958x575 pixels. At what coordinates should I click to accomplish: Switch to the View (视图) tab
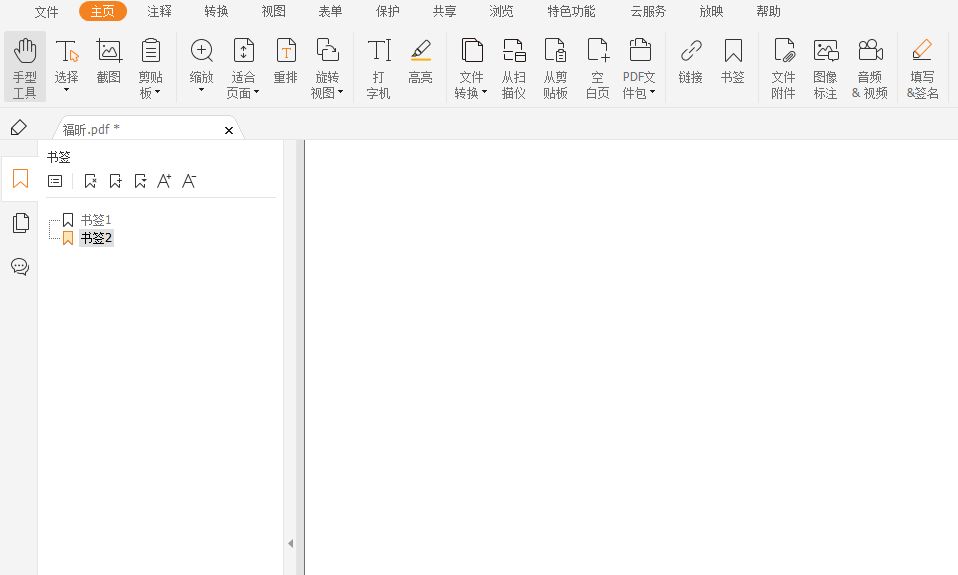(x=273, y=12)
